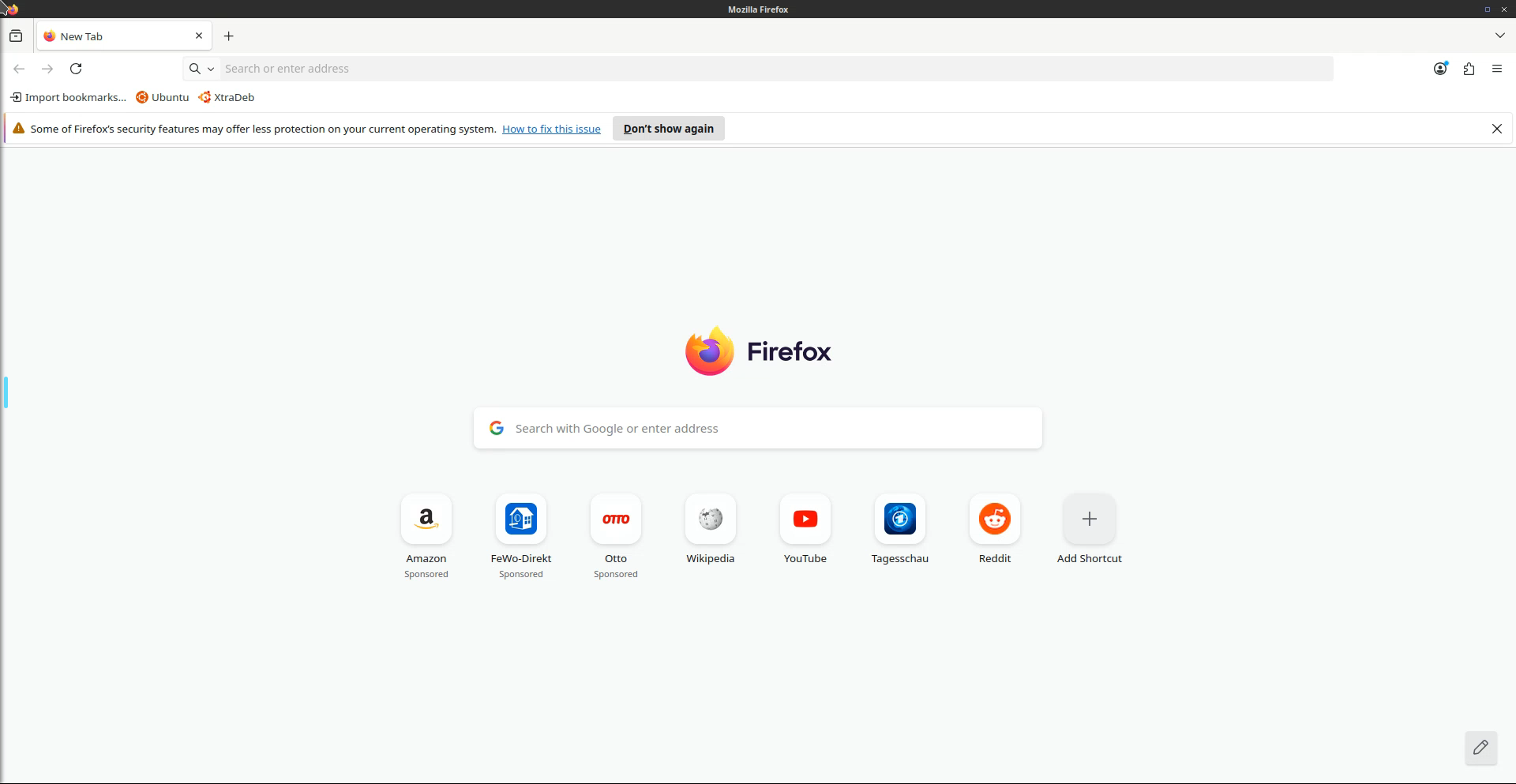Open the Otto sponsored shortcut
This screenshot has height=784, width=1516.
(616, 519)
